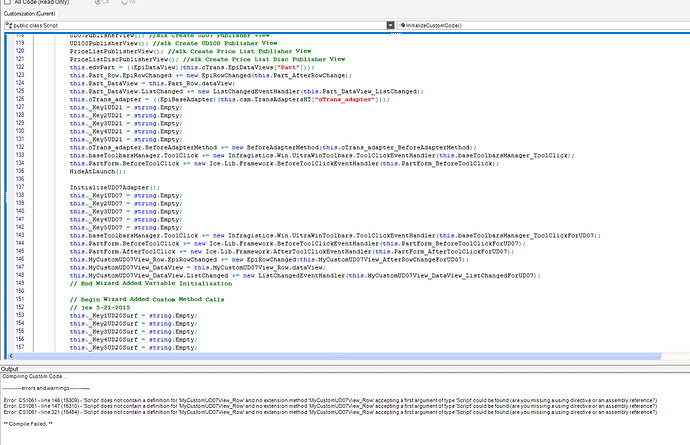Click the End Wizard Added Variable Initialization comment
The image size is (690, 445).
click(150, 283)
